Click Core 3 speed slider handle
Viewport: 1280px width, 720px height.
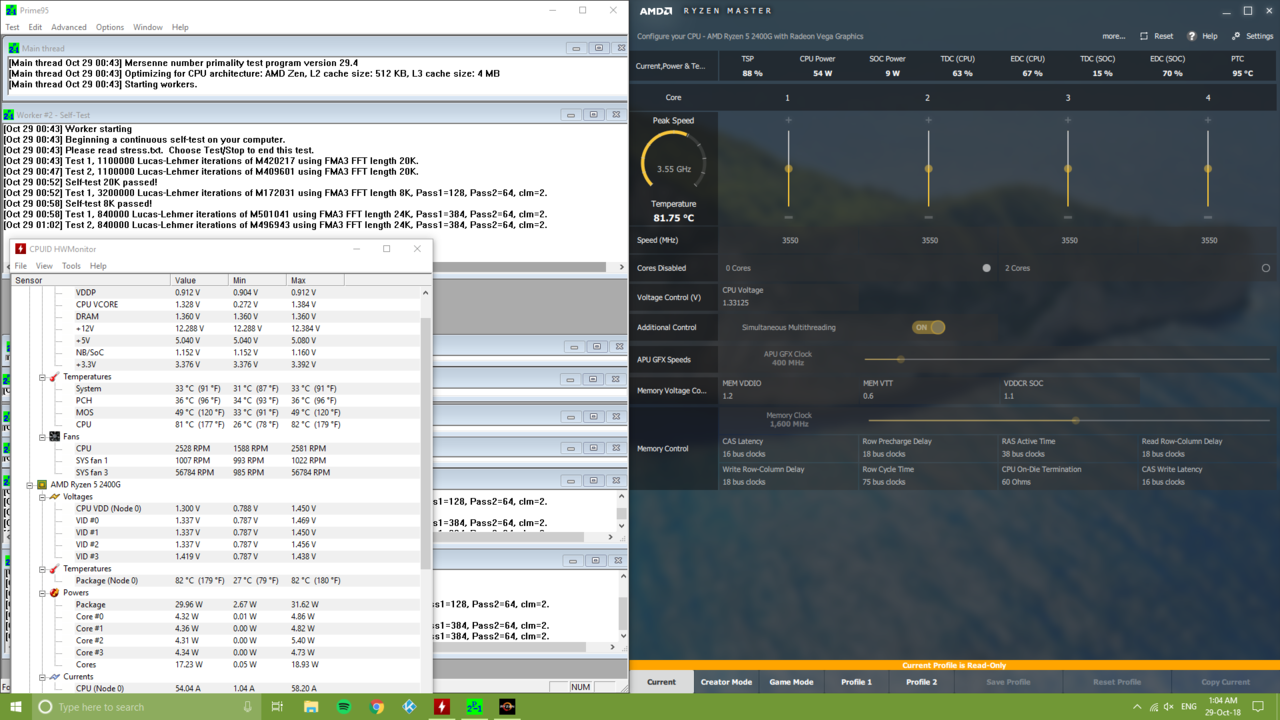1068,169
